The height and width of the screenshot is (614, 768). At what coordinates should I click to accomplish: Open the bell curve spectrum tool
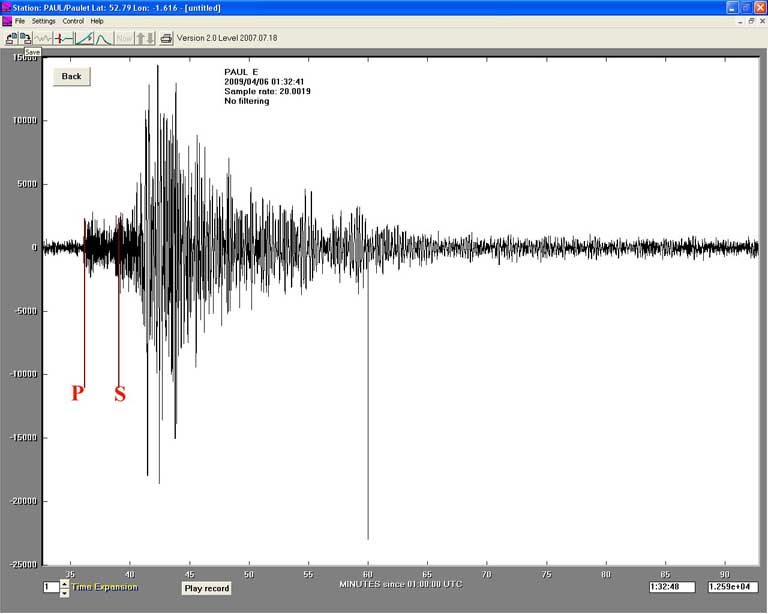[x=103, y=38]
